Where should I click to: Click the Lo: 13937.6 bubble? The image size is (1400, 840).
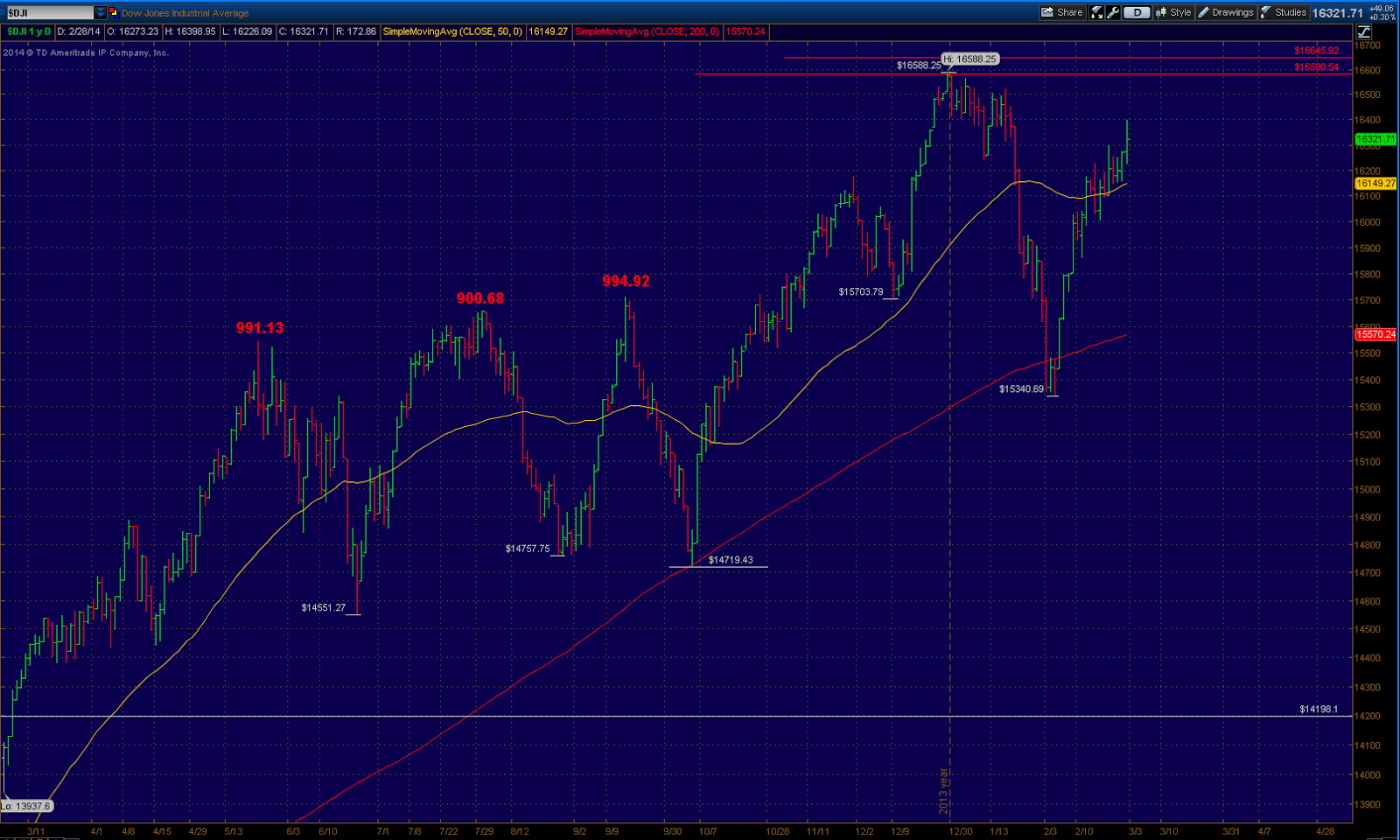tap(26, 806)
